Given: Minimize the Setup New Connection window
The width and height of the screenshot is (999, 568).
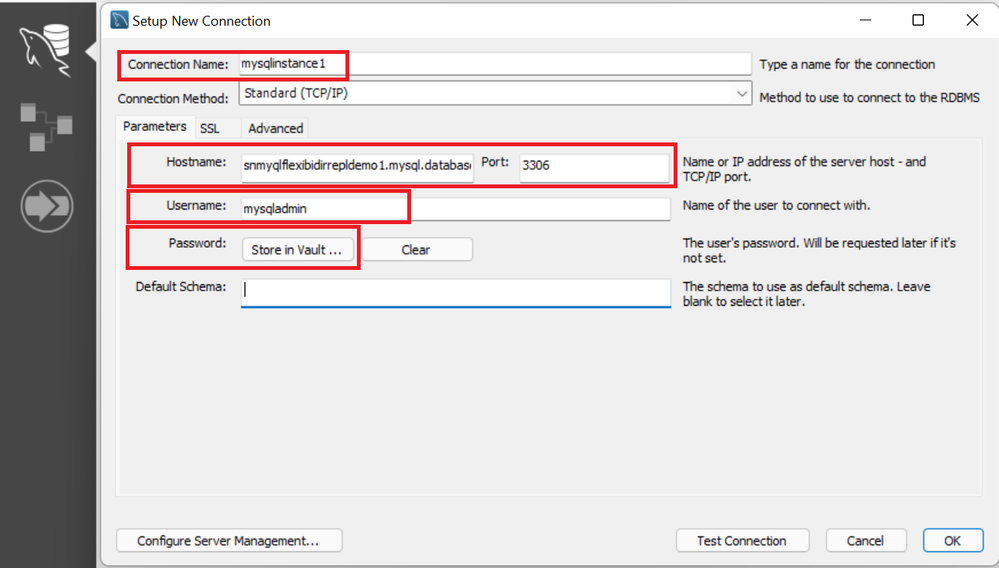Looking at the screenshot, I should pyautogui.click(x=865, y=20).
